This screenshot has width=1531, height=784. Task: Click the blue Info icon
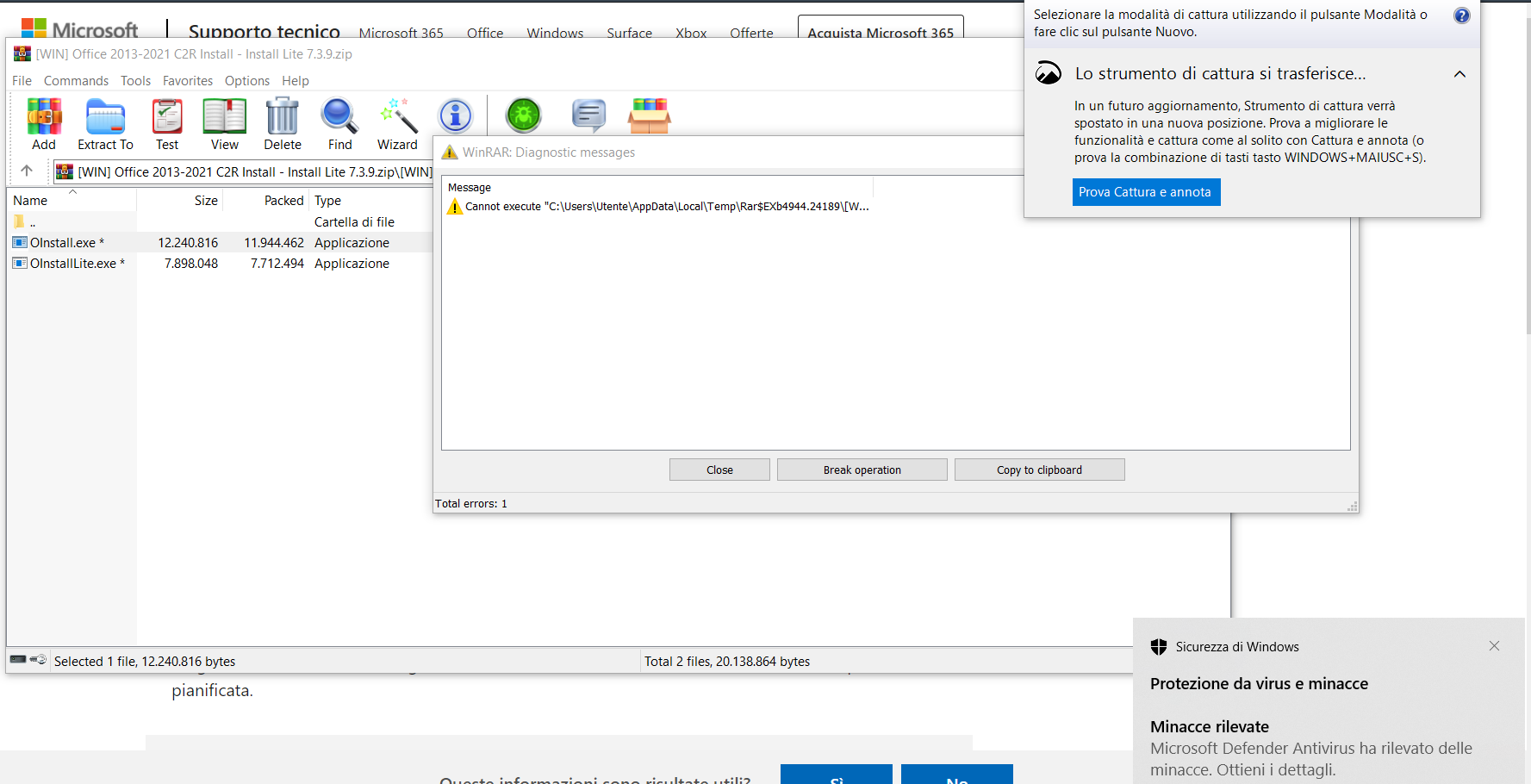point(456,115)
